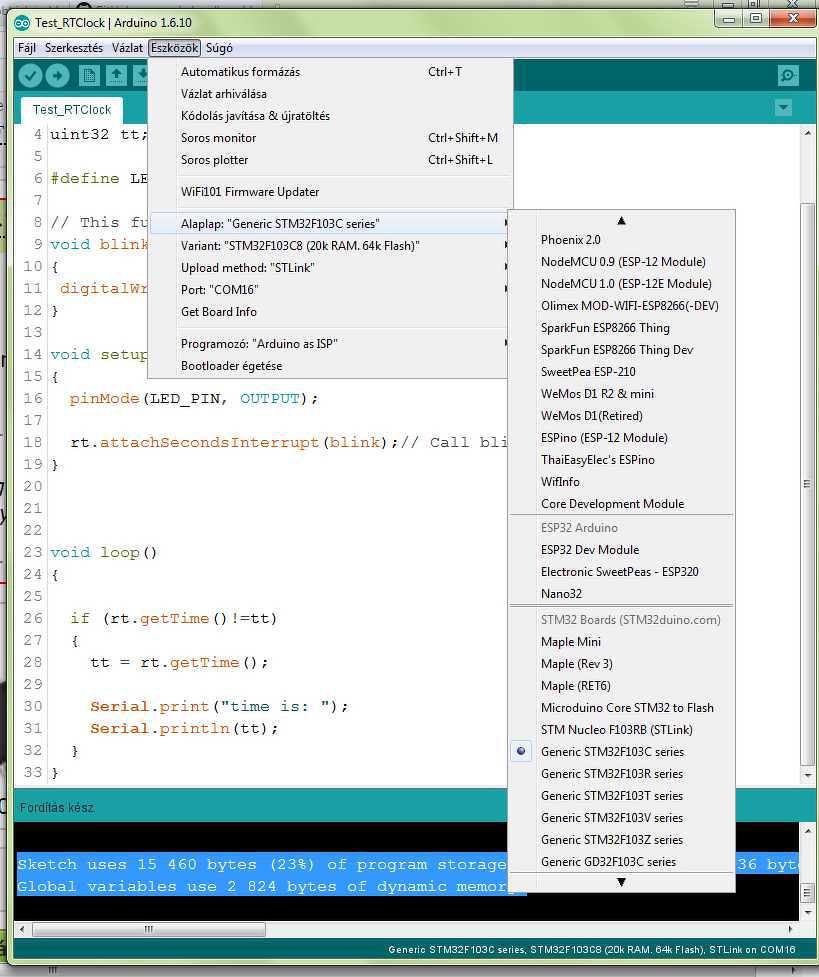This screenshot has height=977, width=819.
Task: Expand the Alaplap board submenu
Action: click(329, 224)
